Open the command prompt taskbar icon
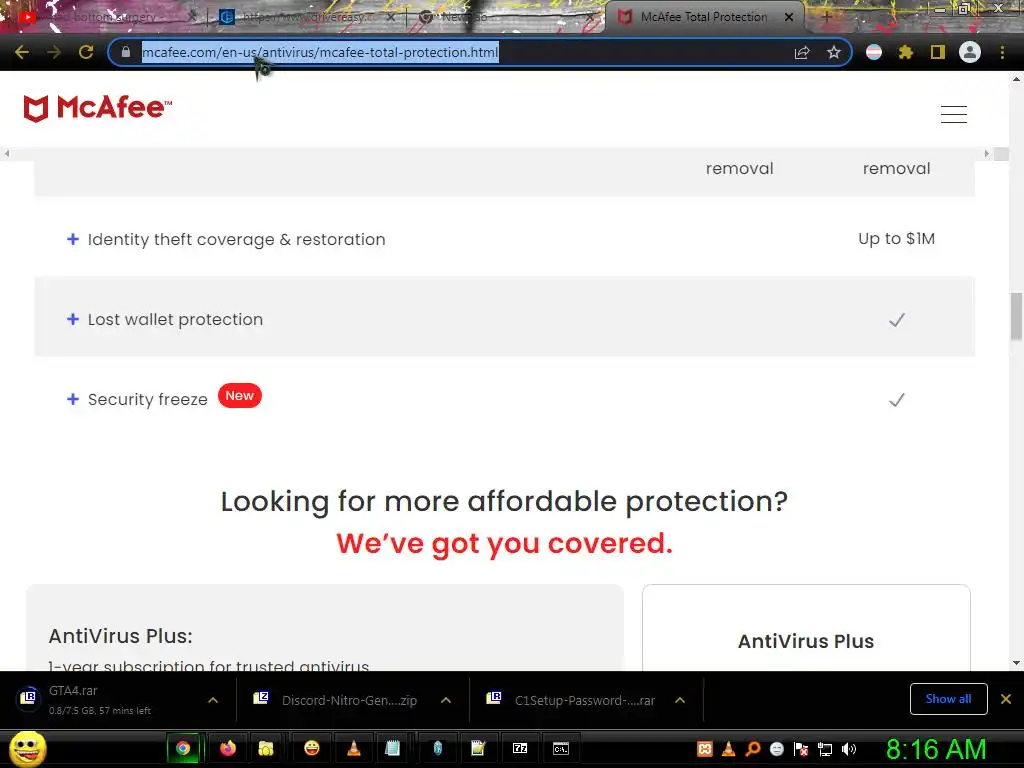 pos(561,748)
